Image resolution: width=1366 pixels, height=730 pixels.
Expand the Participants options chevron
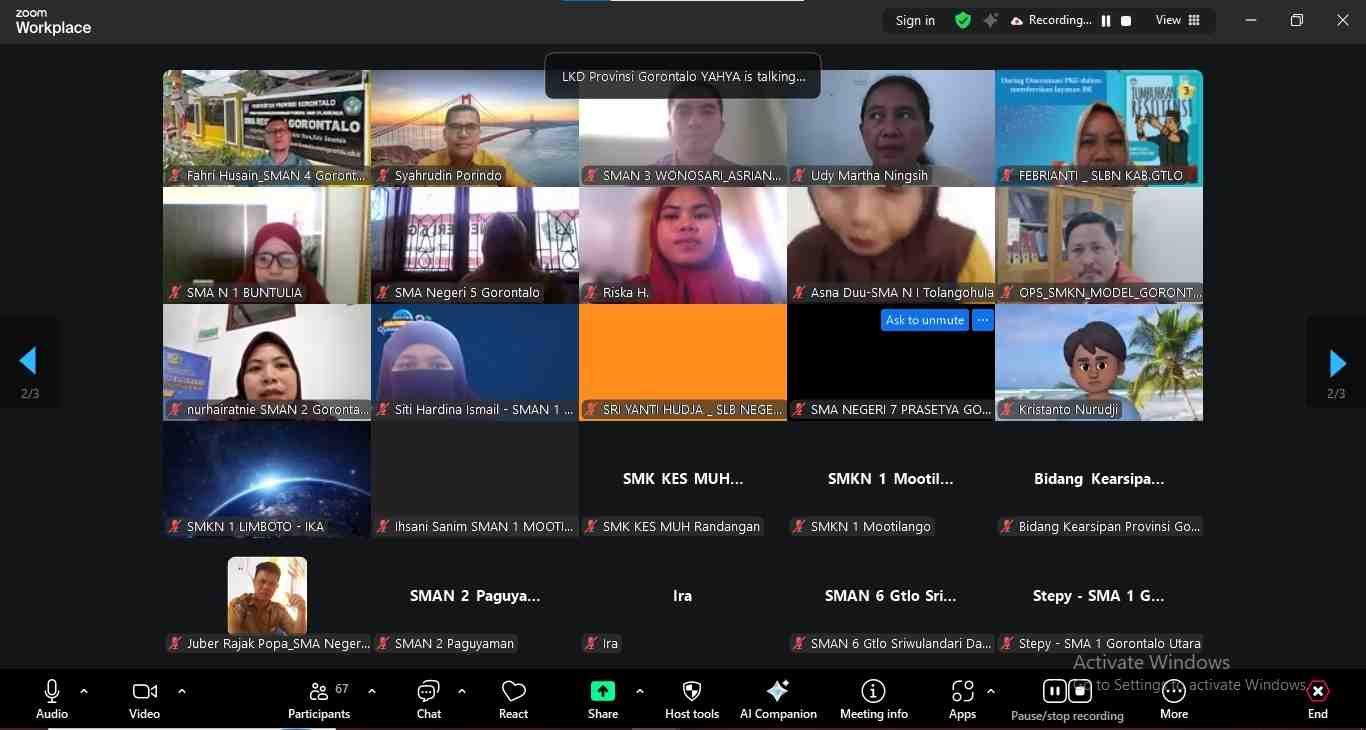pyautogui.click(x=372, y=691)
